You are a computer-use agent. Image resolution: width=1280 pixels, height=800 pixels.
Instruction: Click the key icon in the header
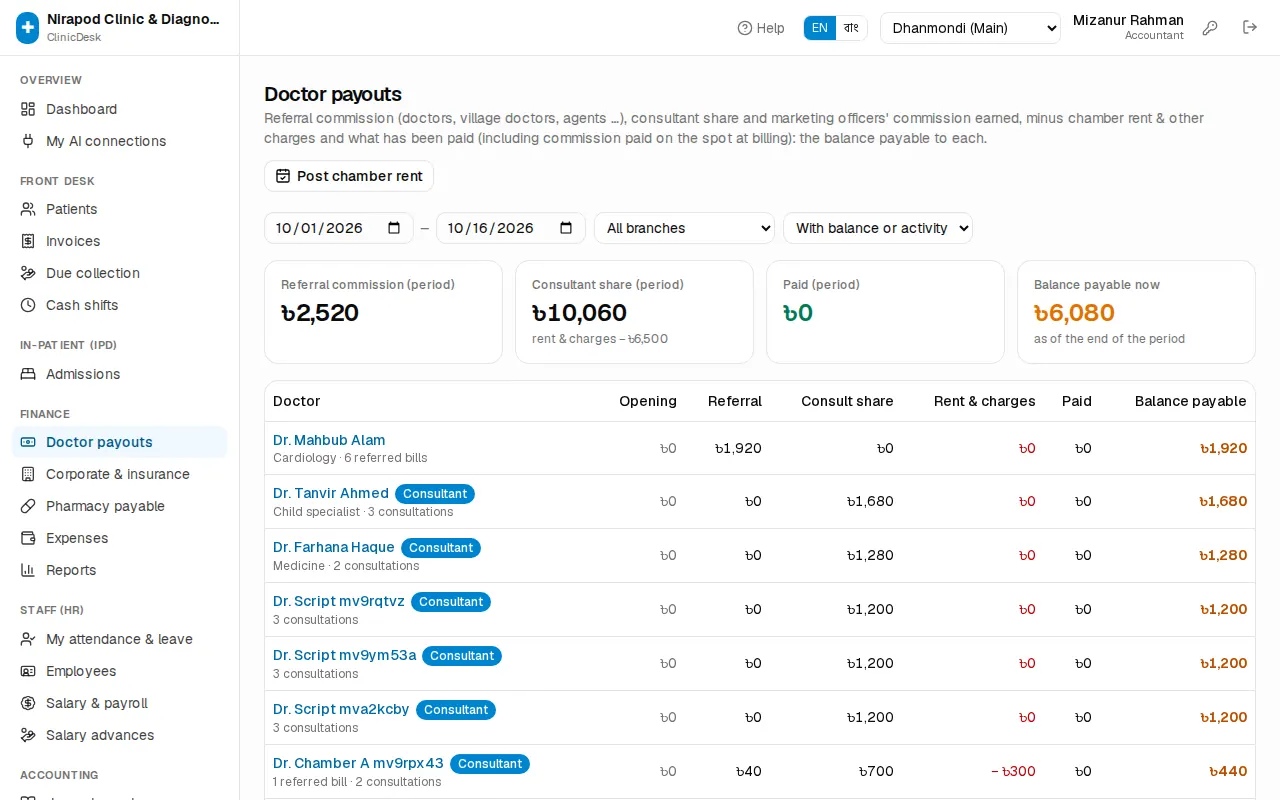pyautogui.click(x=1210, y=28)
